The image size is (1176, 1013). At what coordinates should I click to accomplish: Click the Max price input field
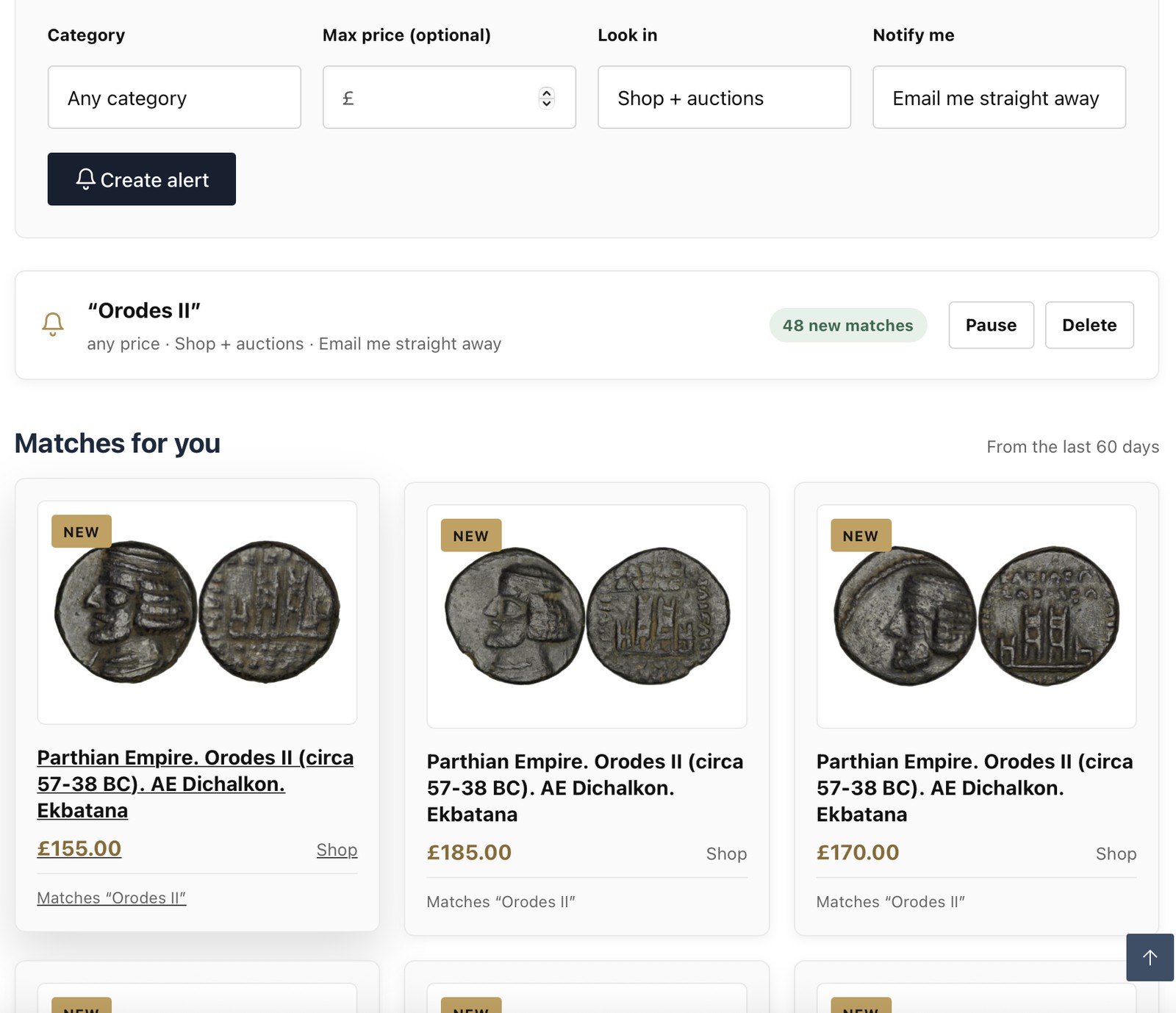[x=449, y=97]
